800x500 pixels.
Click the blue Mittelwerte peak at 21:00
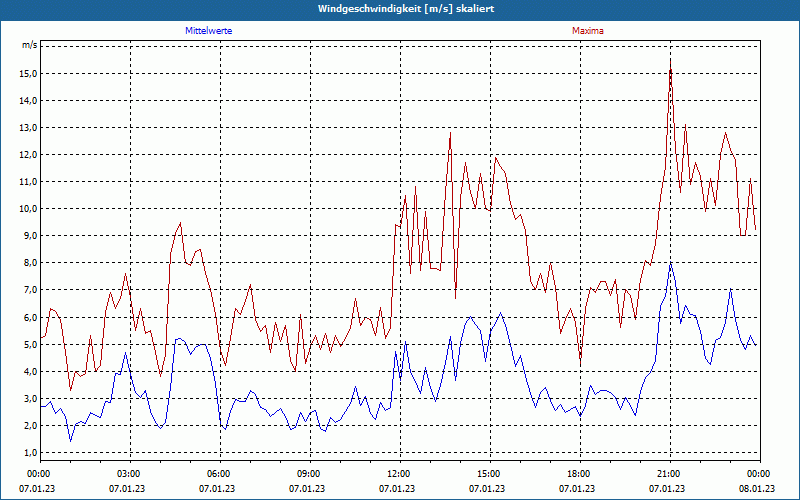point(670,263)
